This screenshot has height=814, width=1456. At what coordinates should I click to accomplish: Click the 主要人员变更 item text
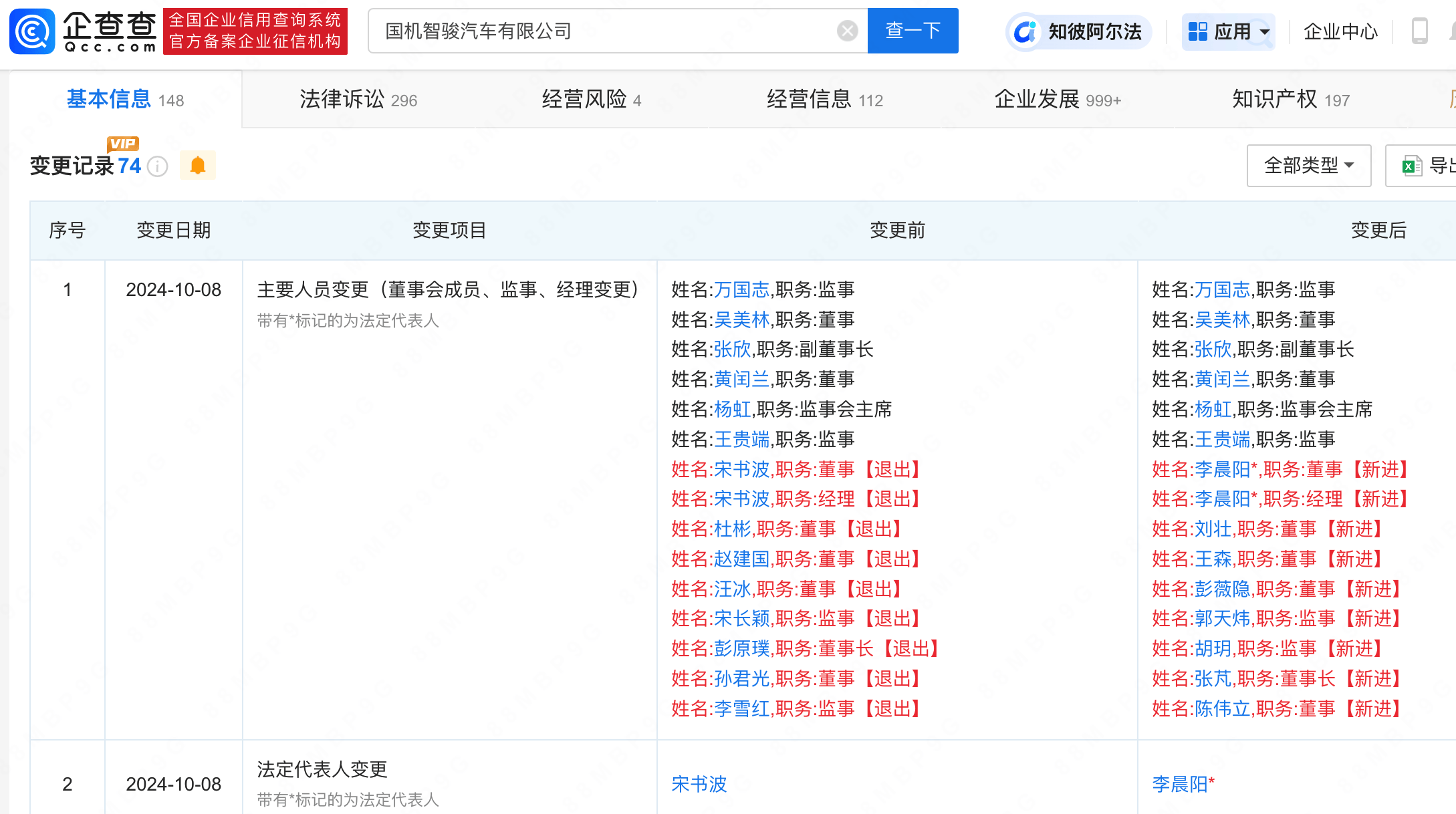(451, 289)
